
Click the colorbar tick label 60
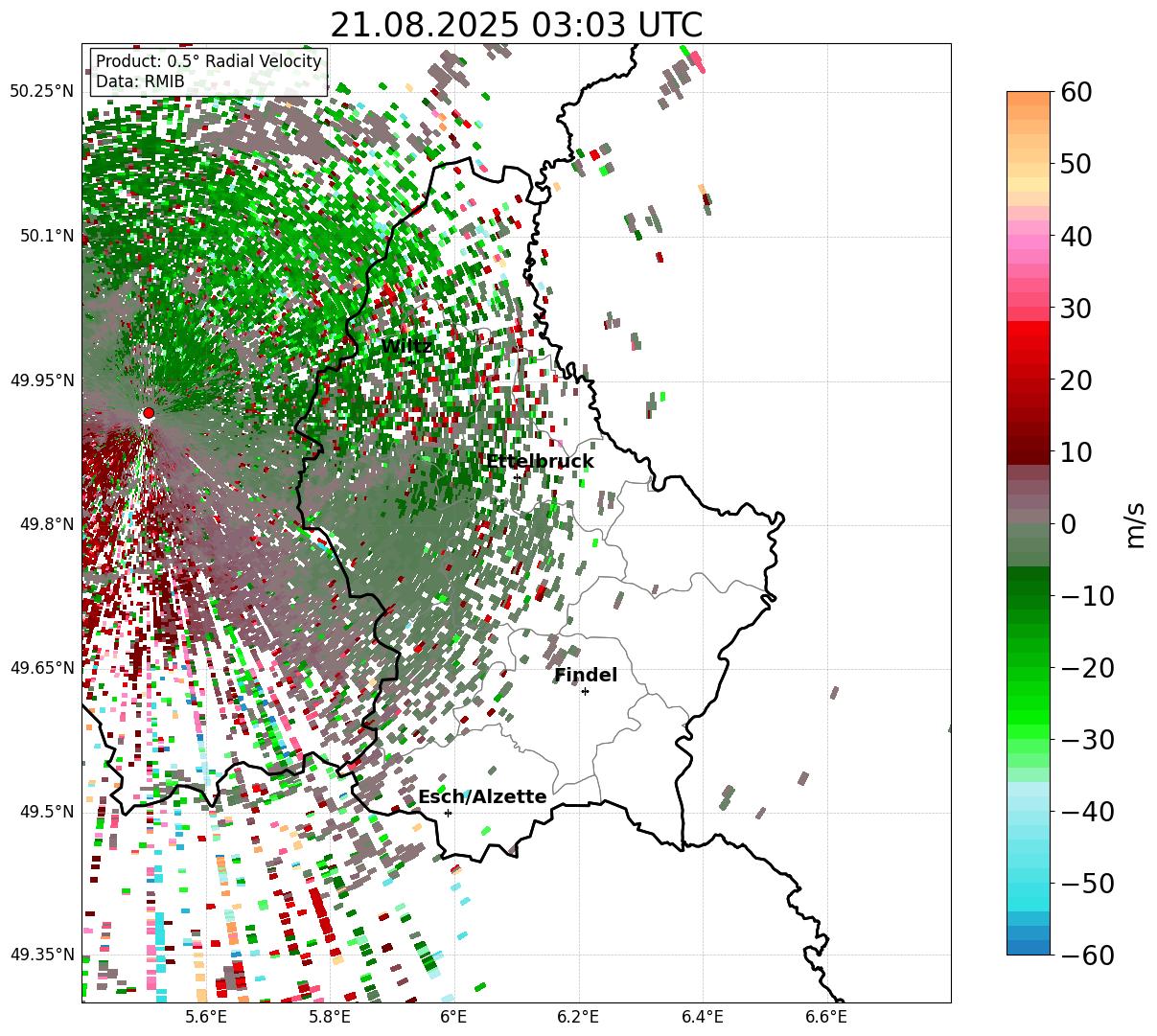[1075, 92]
